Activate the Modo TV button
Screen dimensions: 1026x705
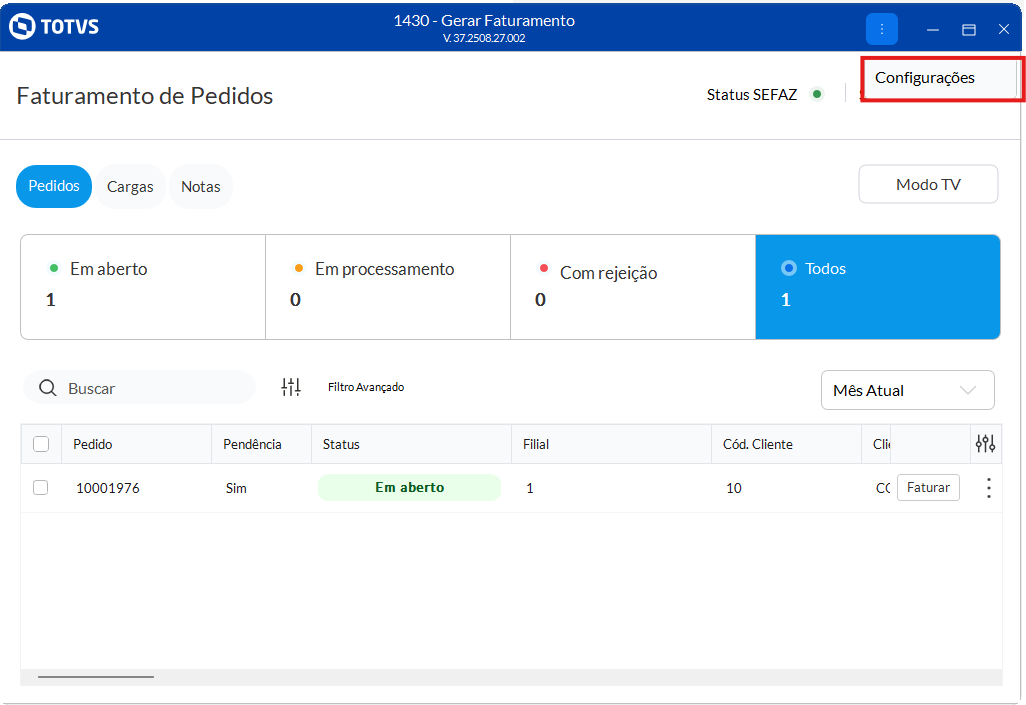tap(928, 184)
